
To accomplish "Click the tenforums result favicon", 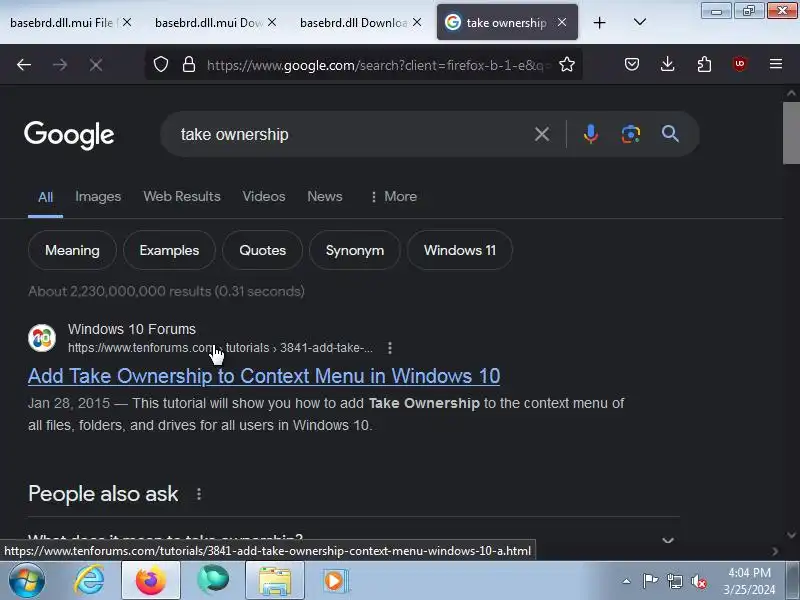I will tap(42, 338).
